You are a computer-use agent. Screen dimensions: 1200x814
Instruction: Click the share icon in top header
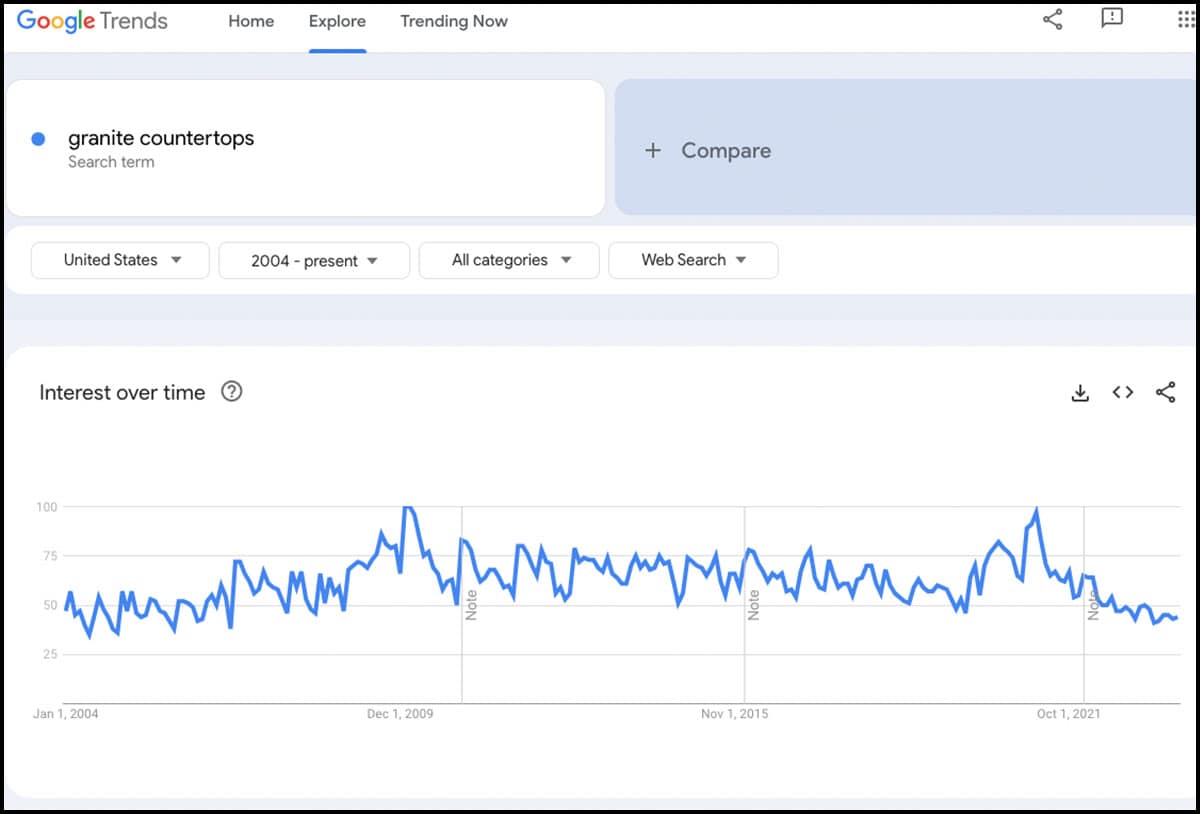[1053, 19]
